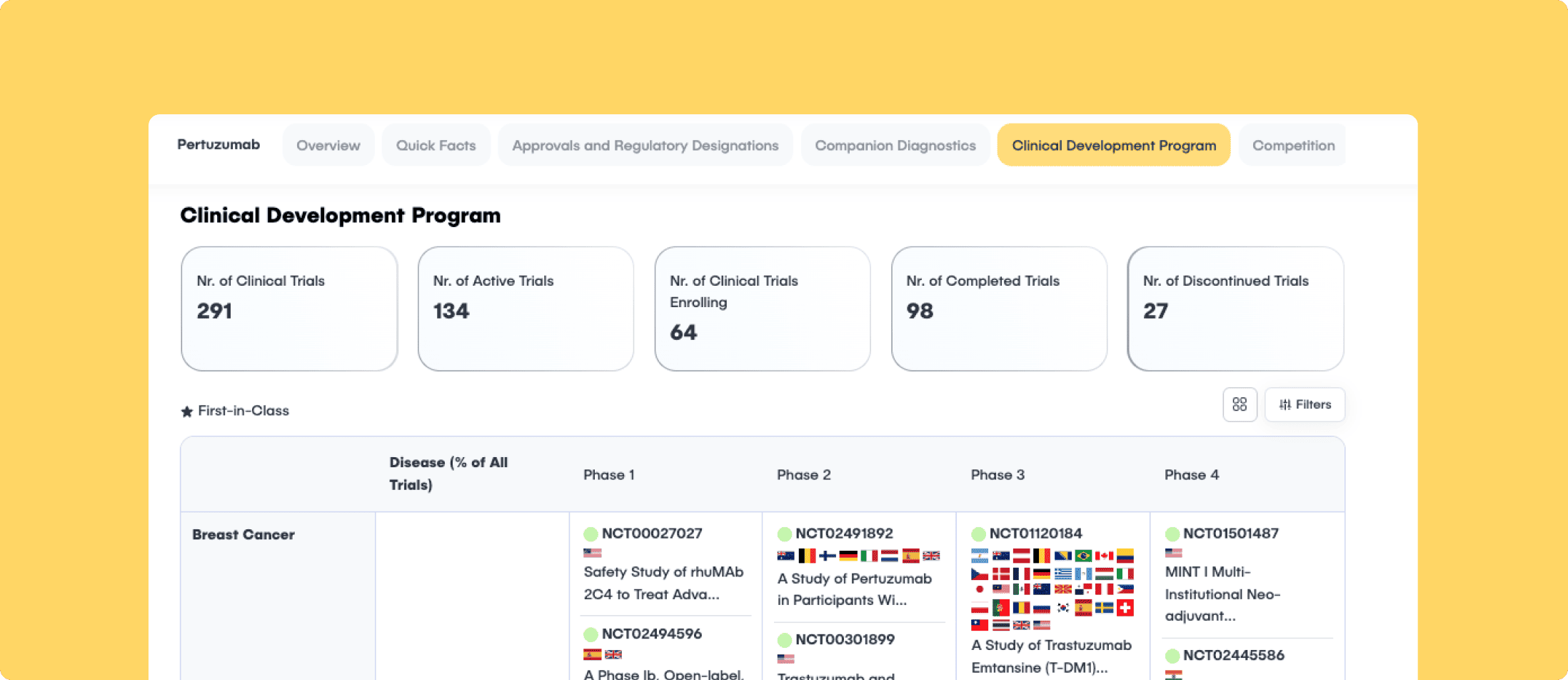Open the Filters panel
The width and height of the screenshot is (1568, 680).
(x=1305, y=404)
